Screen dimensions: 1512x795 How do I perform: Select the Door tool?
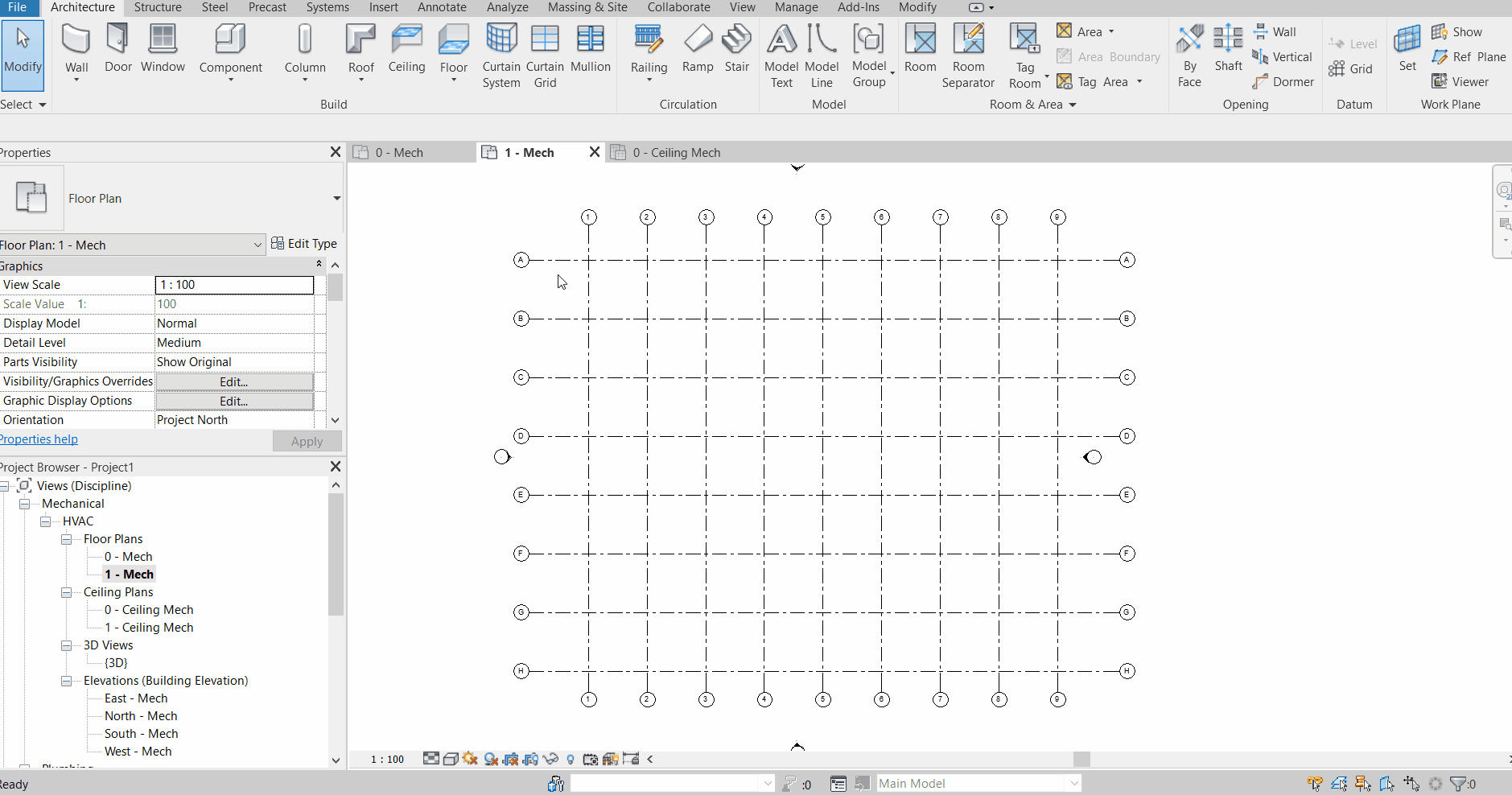click(117, 48)
